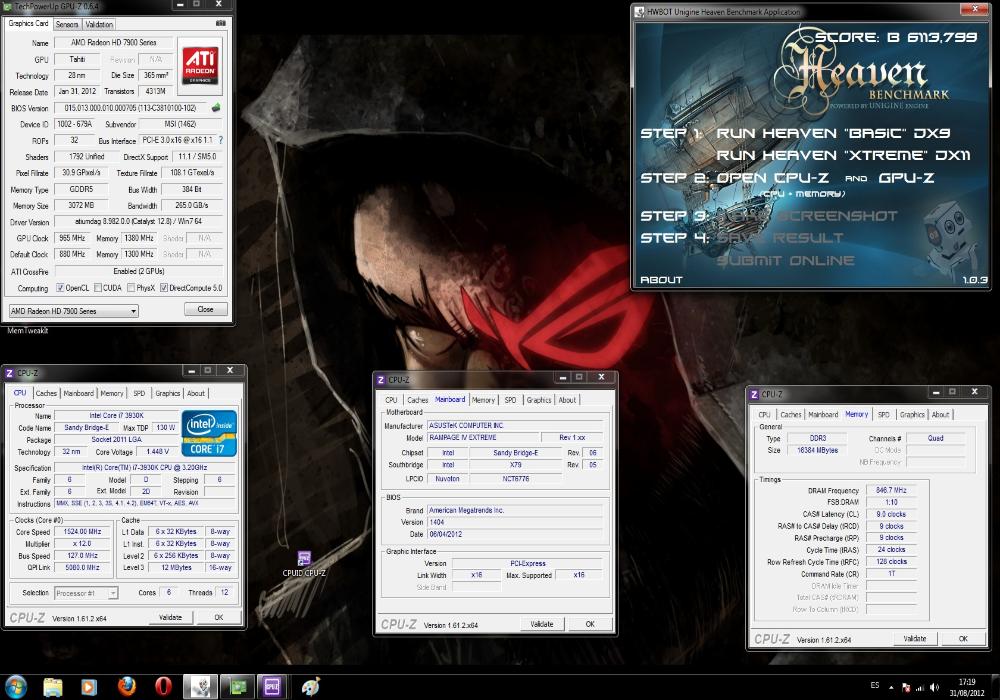
Task: Click the title bar icon of the Mainboard CPU-Z window
Action: 381,379
